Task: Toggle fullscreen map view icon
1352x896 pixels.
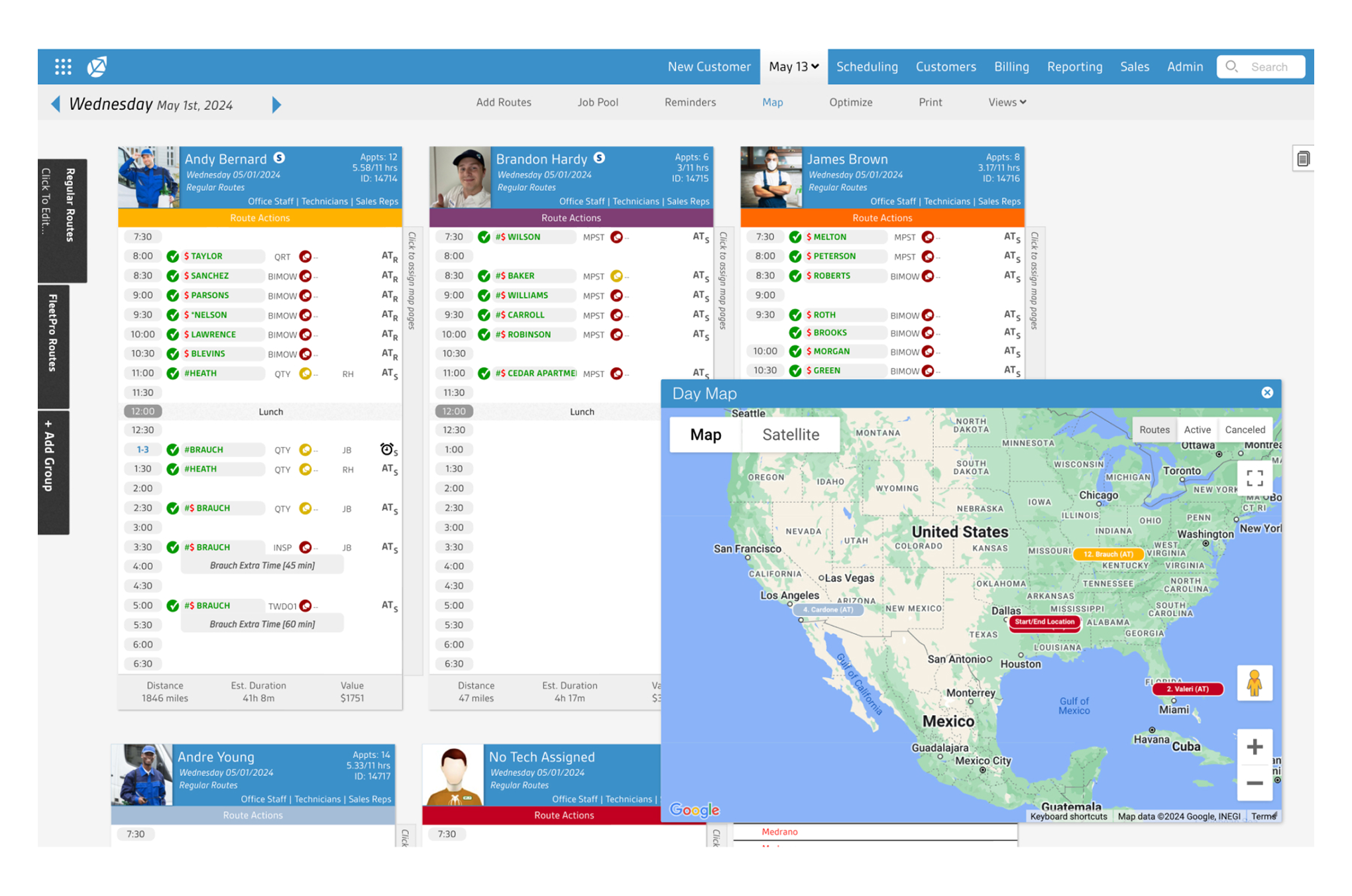Action: (x=1254, y=478)
